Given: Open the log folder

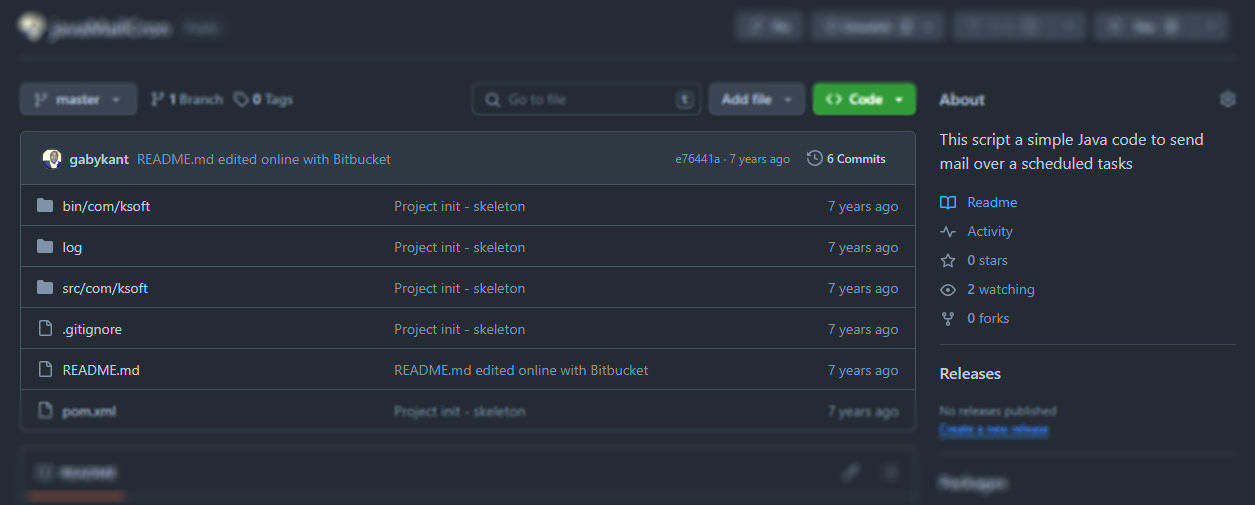Looking at the screenshot, I should tap(72, 247).
